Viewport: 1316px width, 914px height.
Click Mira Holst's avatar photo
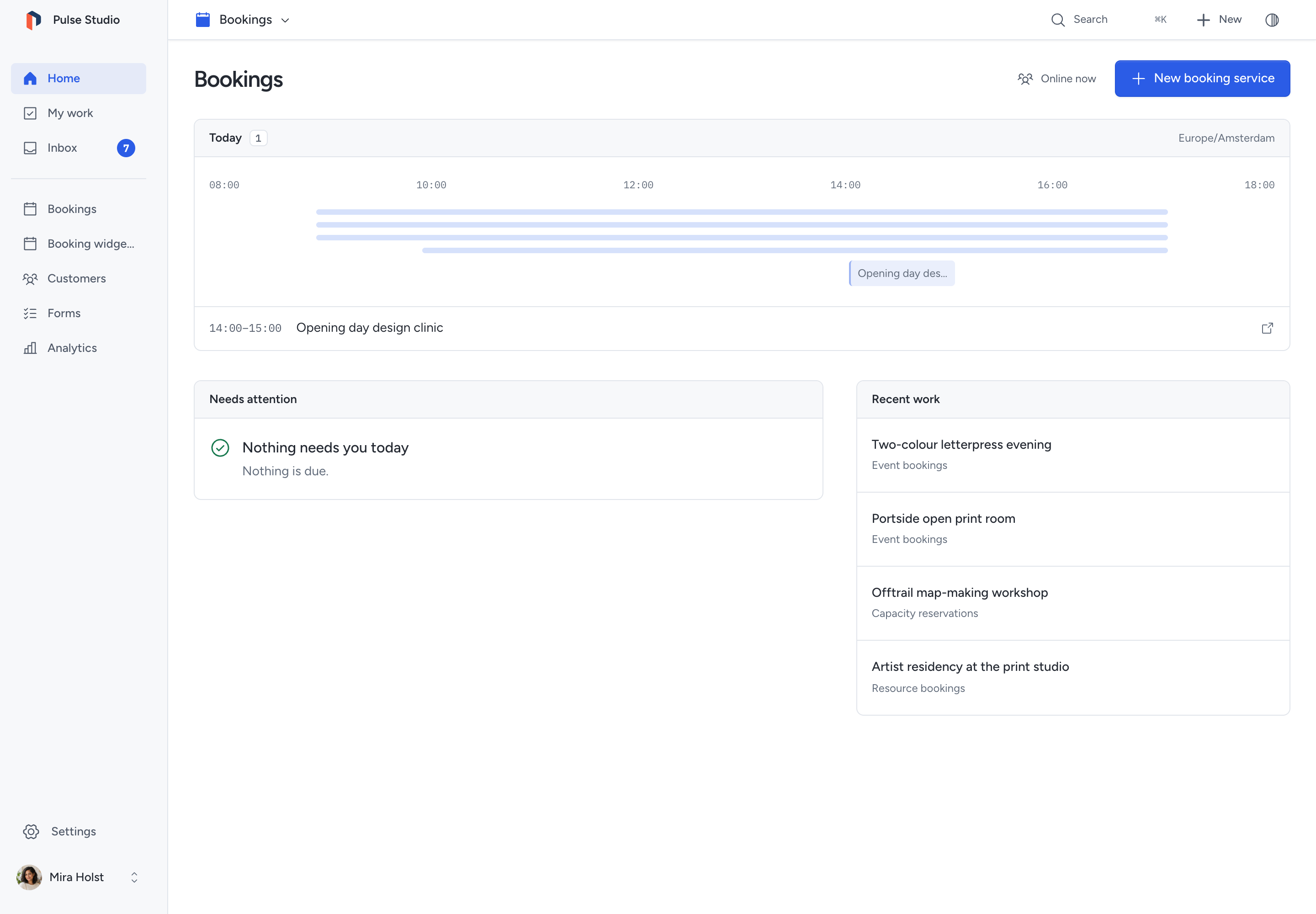(x=29, y=877)
